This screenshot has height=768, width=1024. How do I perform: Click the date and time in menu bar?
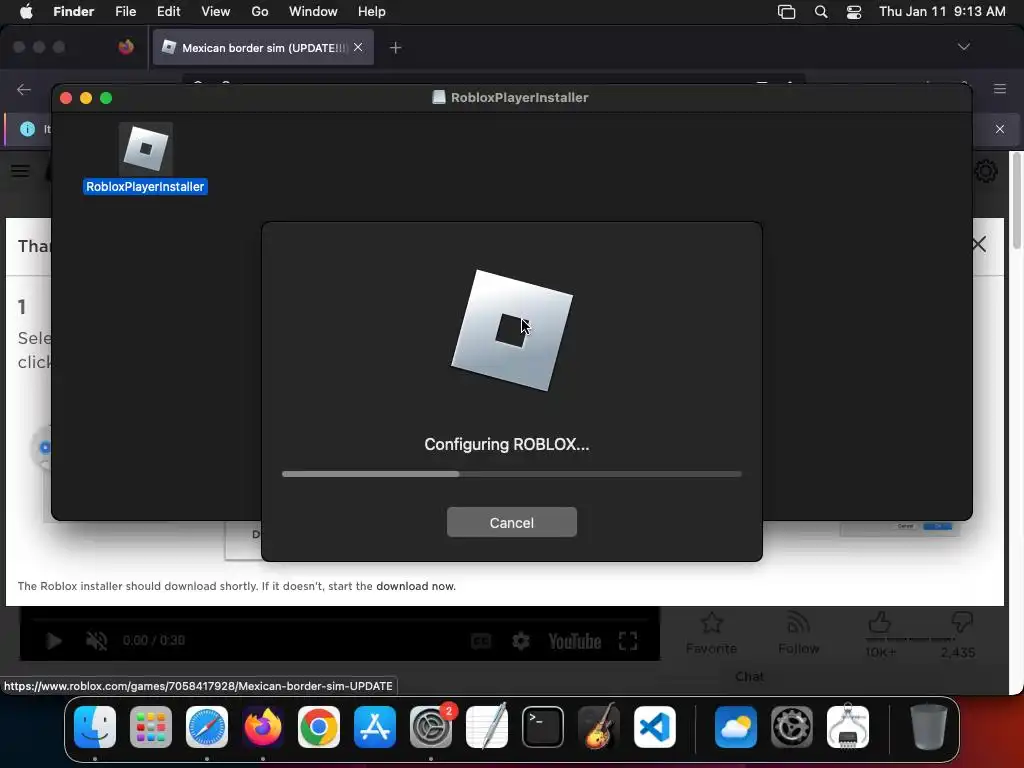point(942,12)
